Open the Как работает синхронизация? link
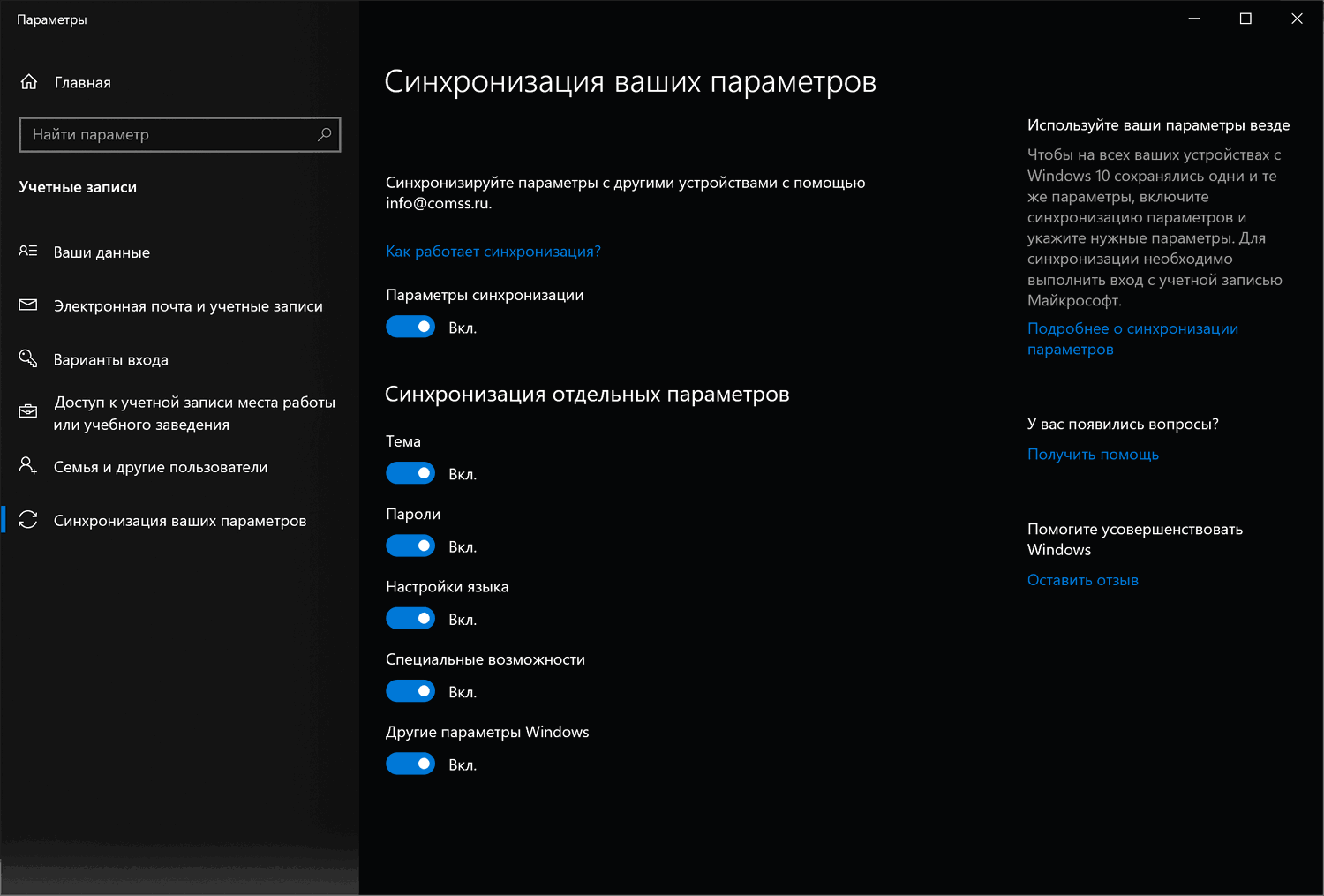This screenshot has height=896, width=1324. pos(493,252)
